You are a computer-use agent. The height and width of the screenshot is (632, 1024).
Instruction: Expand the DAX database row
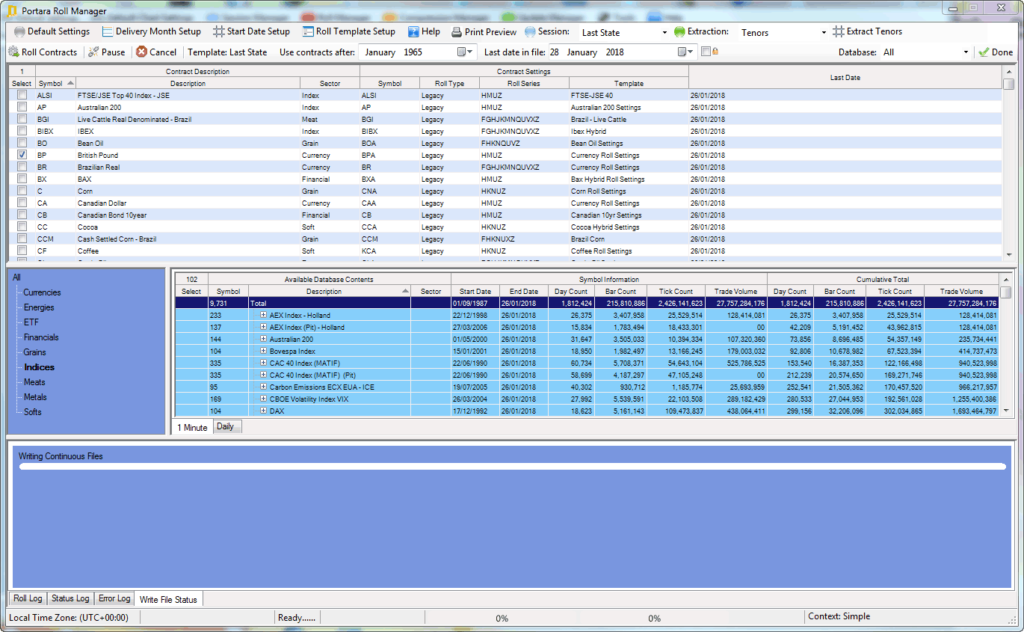[x=263, y=411]
